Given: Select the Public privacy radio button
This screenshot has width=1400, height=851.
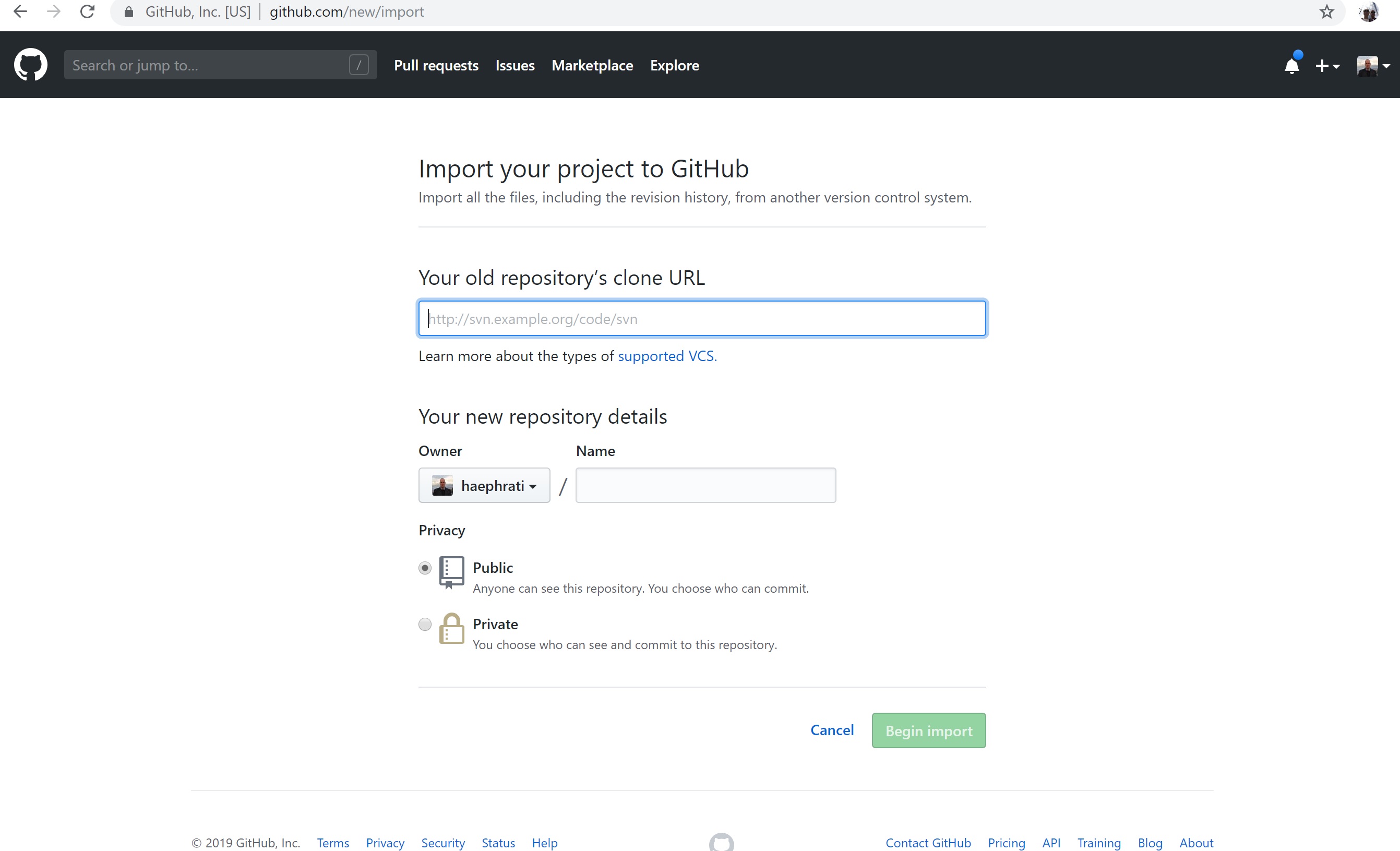Looking at the screenshot, I should click(x=425, y=568).
